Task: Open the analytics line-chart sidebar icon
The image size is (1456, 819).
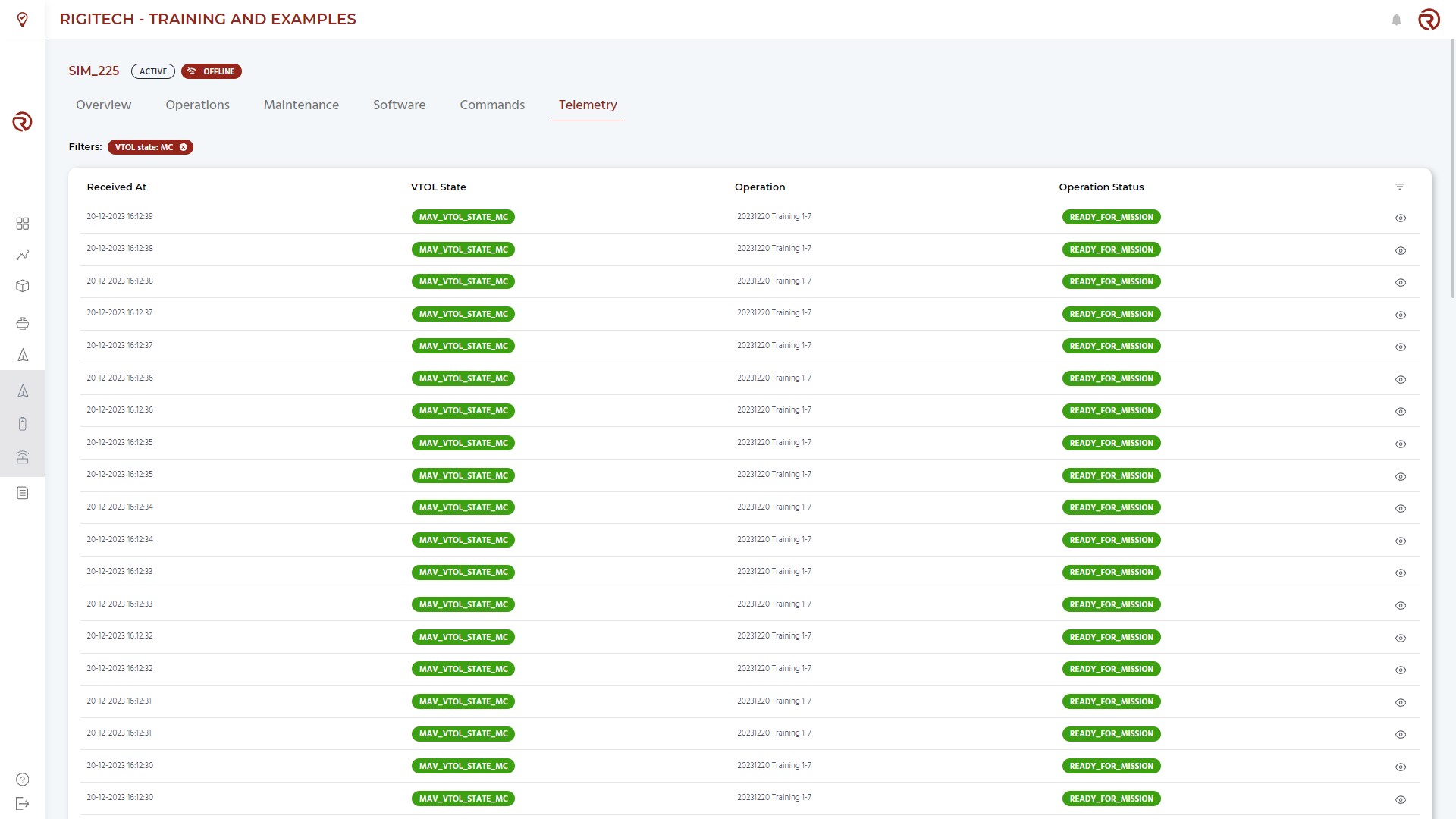Action: (x=23, y=255)
